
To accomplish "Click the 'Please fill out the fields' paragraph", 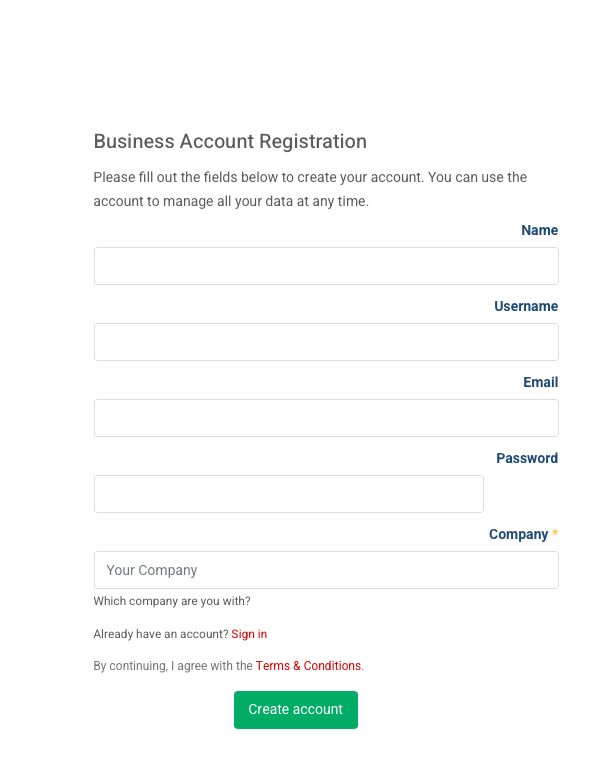I will pyautogui.click(x=310, y=189).
